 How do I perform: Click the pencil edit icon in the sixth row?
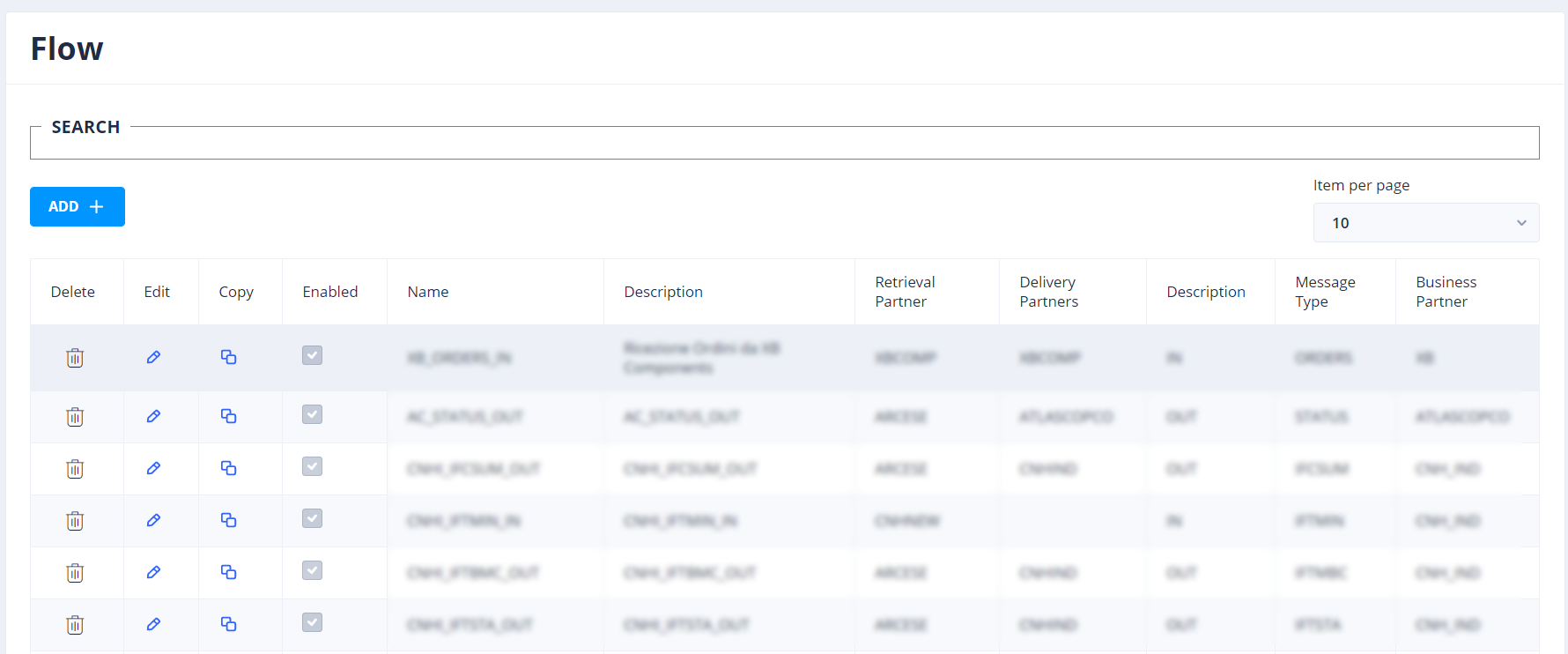coord(153,624)
